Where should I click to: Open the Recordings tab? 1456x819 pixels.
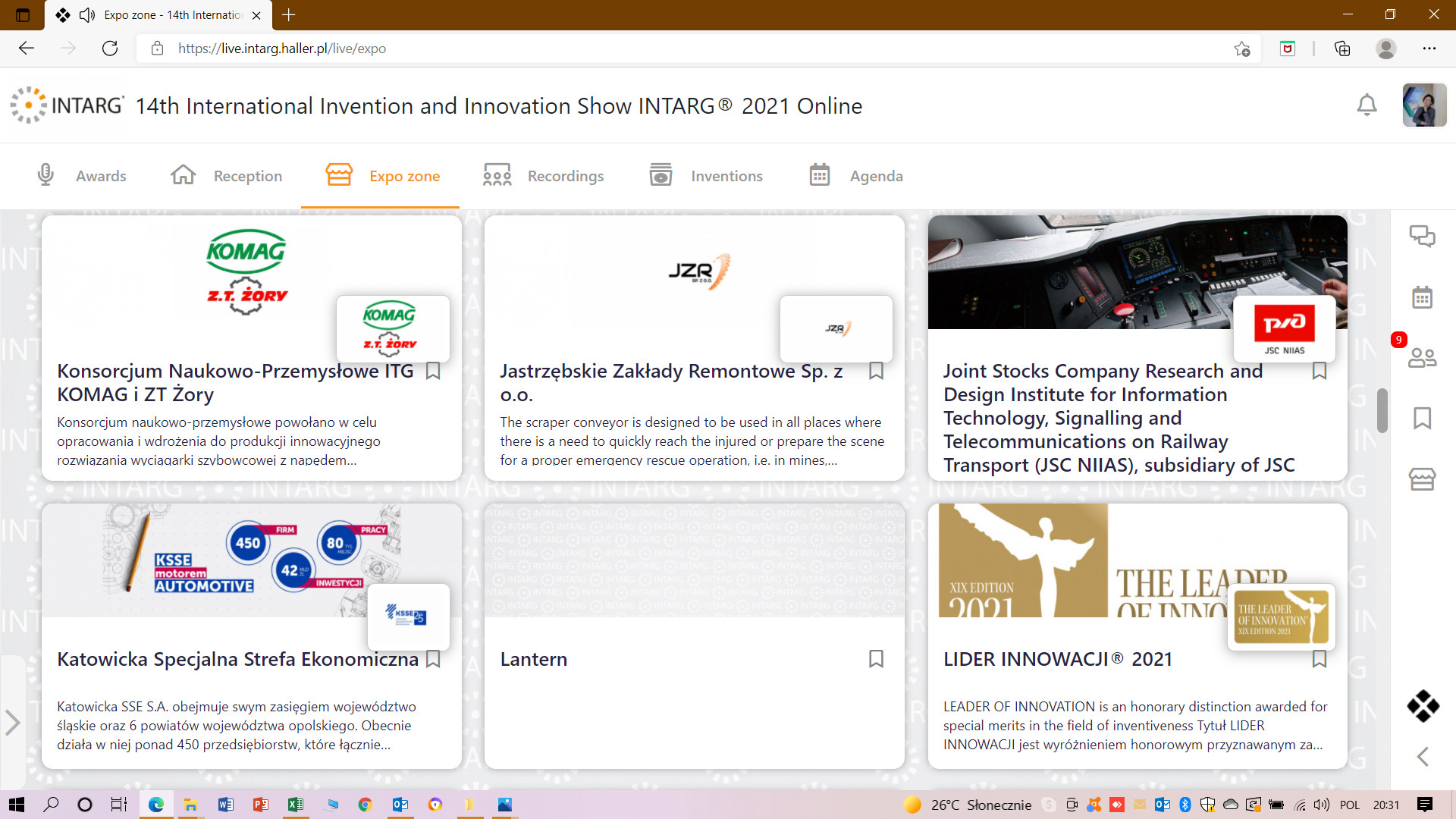click(x=543, y=176)
